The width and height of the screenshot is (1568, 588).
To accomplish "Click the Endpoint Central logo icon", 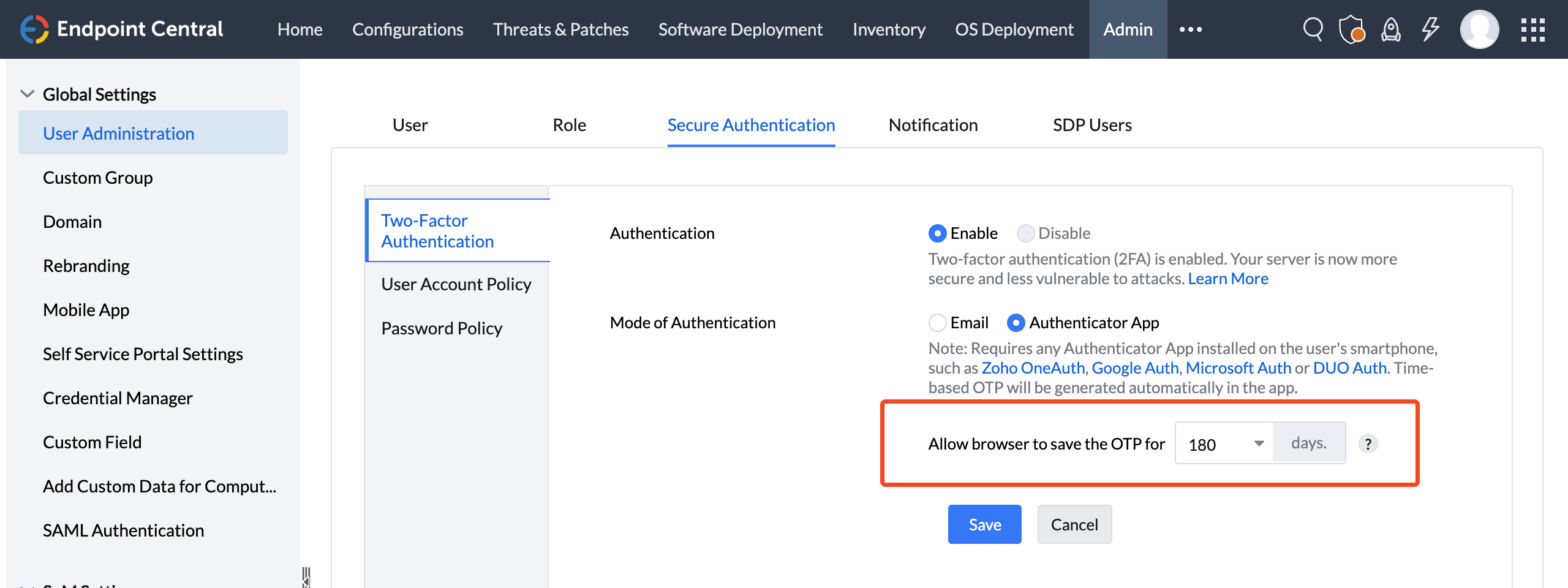I will point(34,29).
